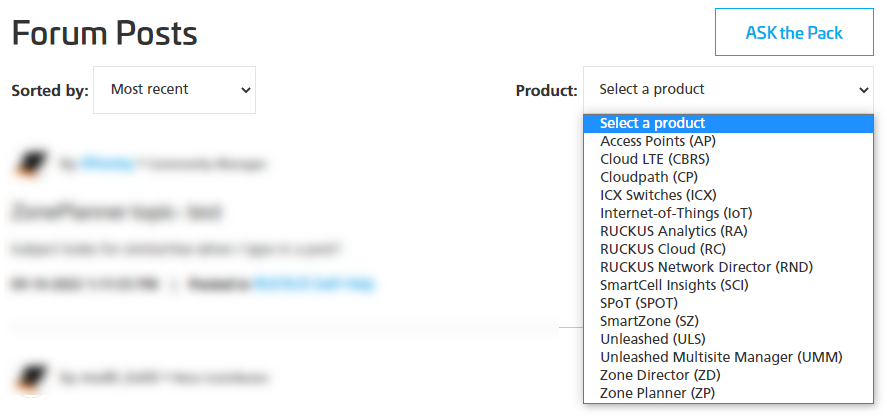Viewport: 887px width, 417px height.
Task: Pick SmartCell Insights (SCI) option
Action: (x=729, y=285)
